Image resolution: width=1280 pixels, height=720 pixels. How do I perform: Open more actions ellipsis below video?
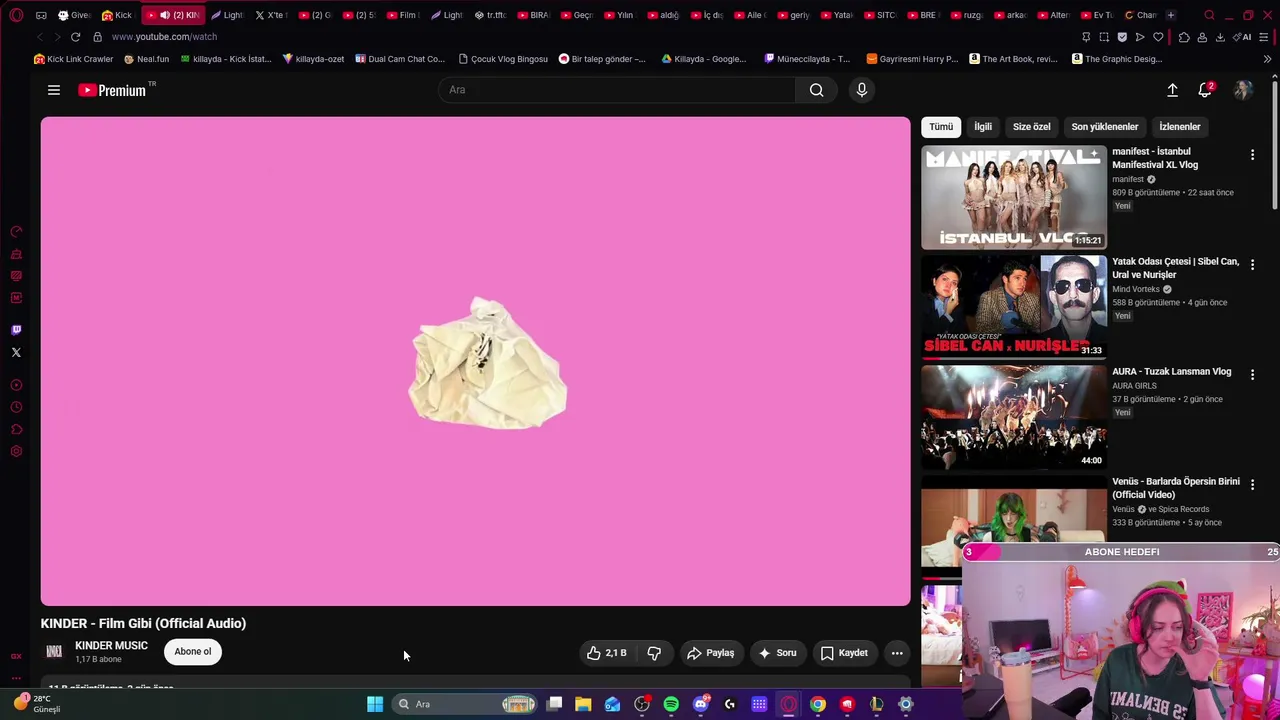[897, 653]
